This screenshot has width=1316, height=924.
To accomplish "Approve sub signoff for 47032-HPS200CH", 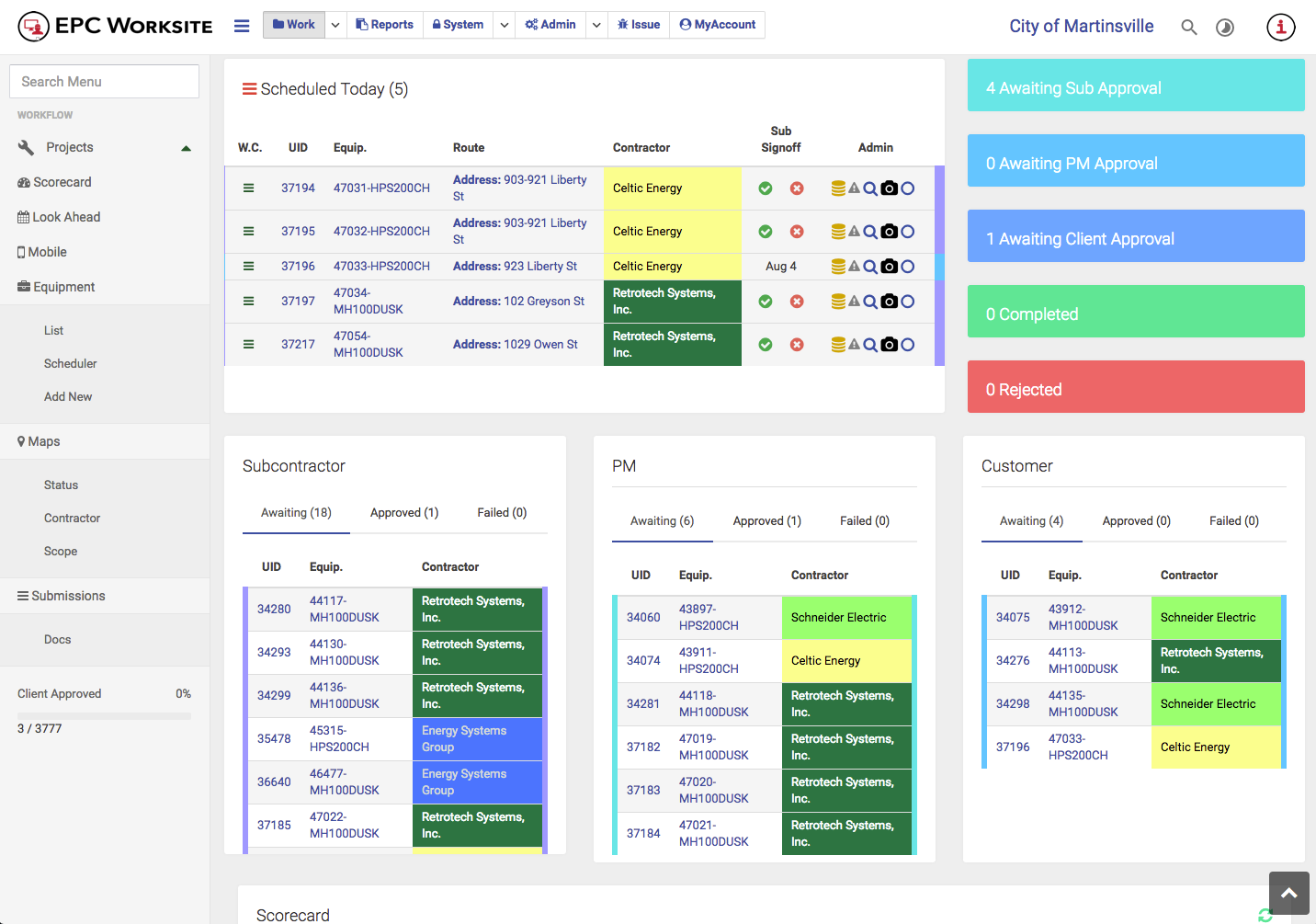I will 766,232.
